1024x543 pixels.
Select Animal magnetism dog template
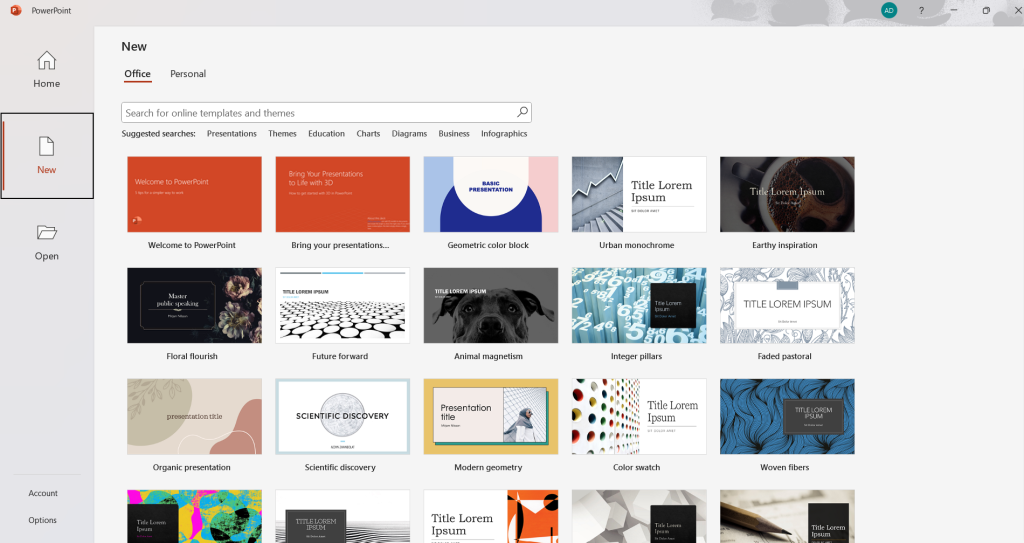pos(491,305)
